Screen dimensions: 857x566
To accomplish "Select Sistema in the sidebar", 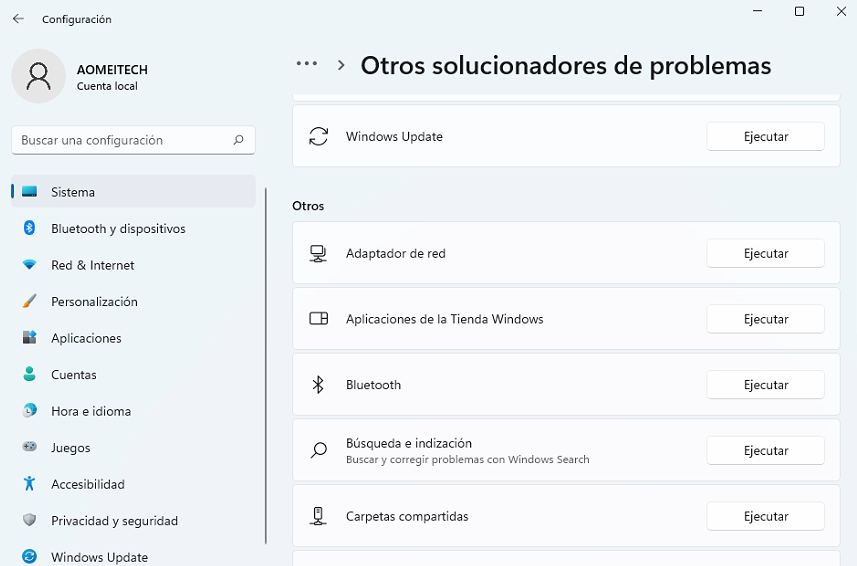I will coord(73,192).
